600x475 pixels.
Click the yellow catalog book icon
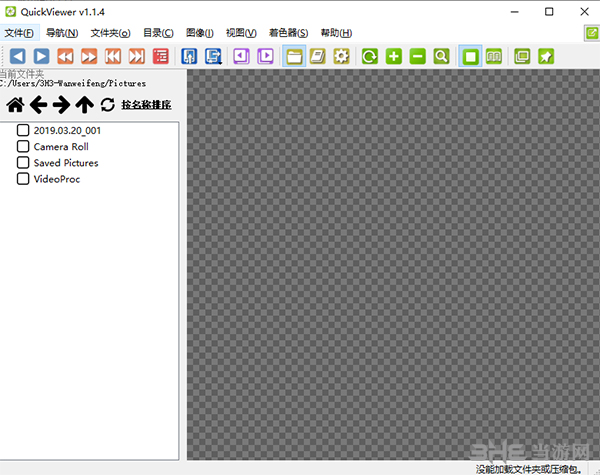[x=318, y=56]
